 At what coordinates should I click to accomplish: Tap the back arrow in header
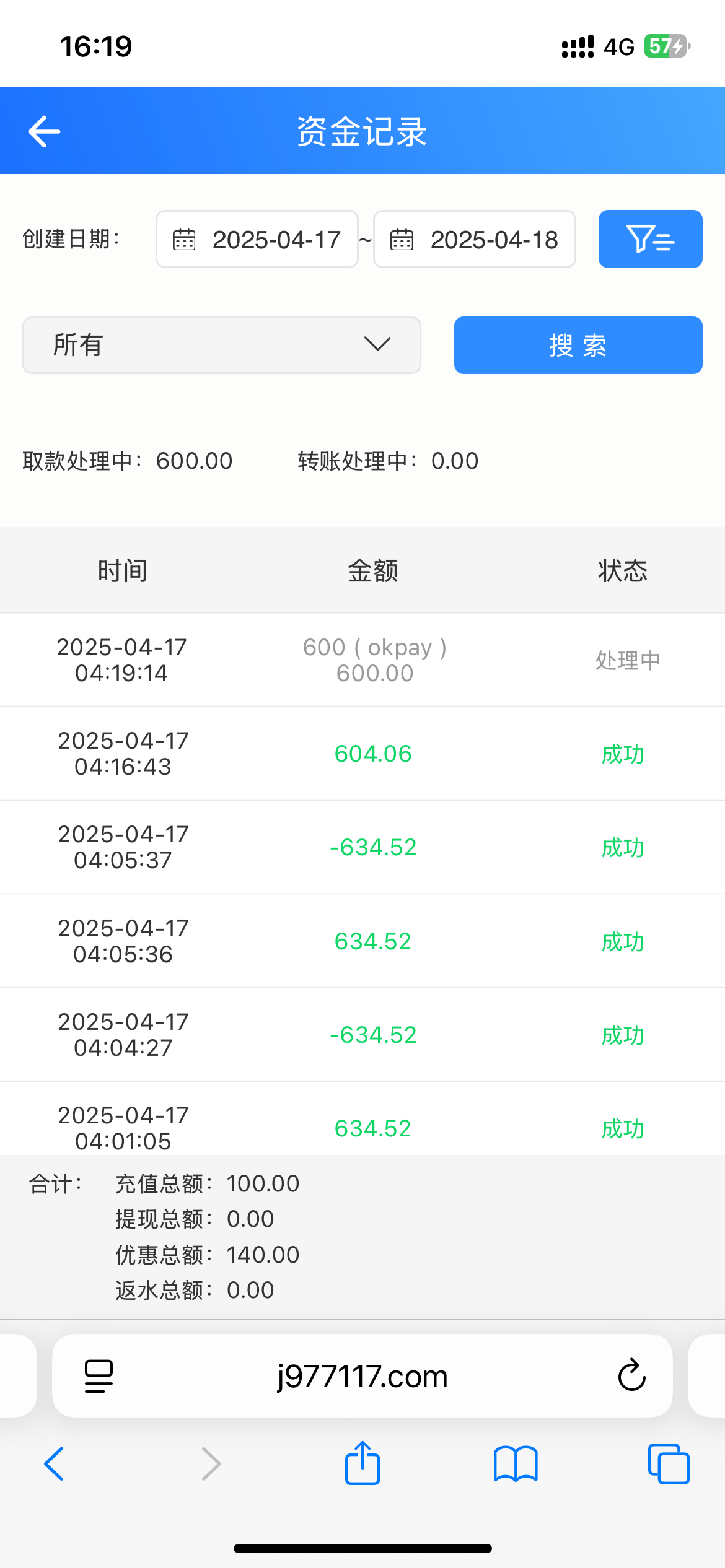(x=44, y=131)
